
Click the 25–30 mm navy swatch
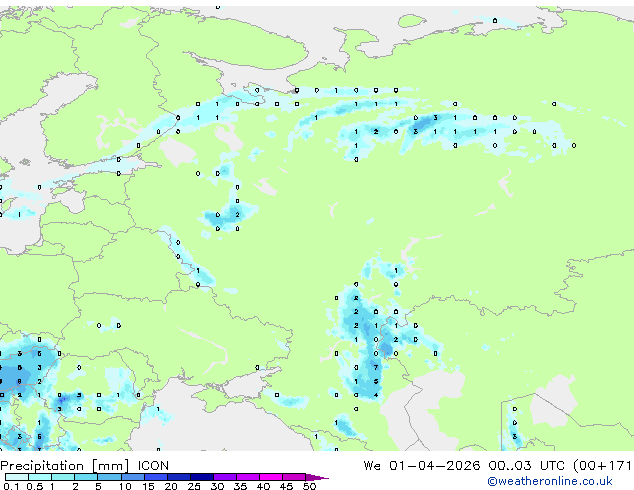[202, 477]
